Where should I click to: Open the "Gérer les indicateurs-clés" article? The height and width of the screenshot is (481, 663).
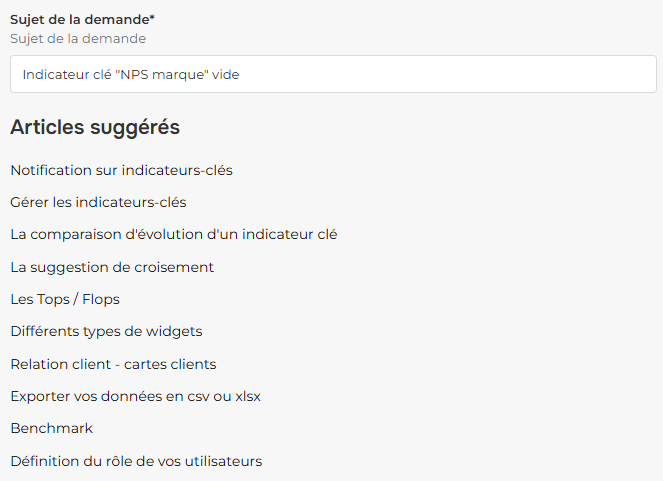point(98,202)
